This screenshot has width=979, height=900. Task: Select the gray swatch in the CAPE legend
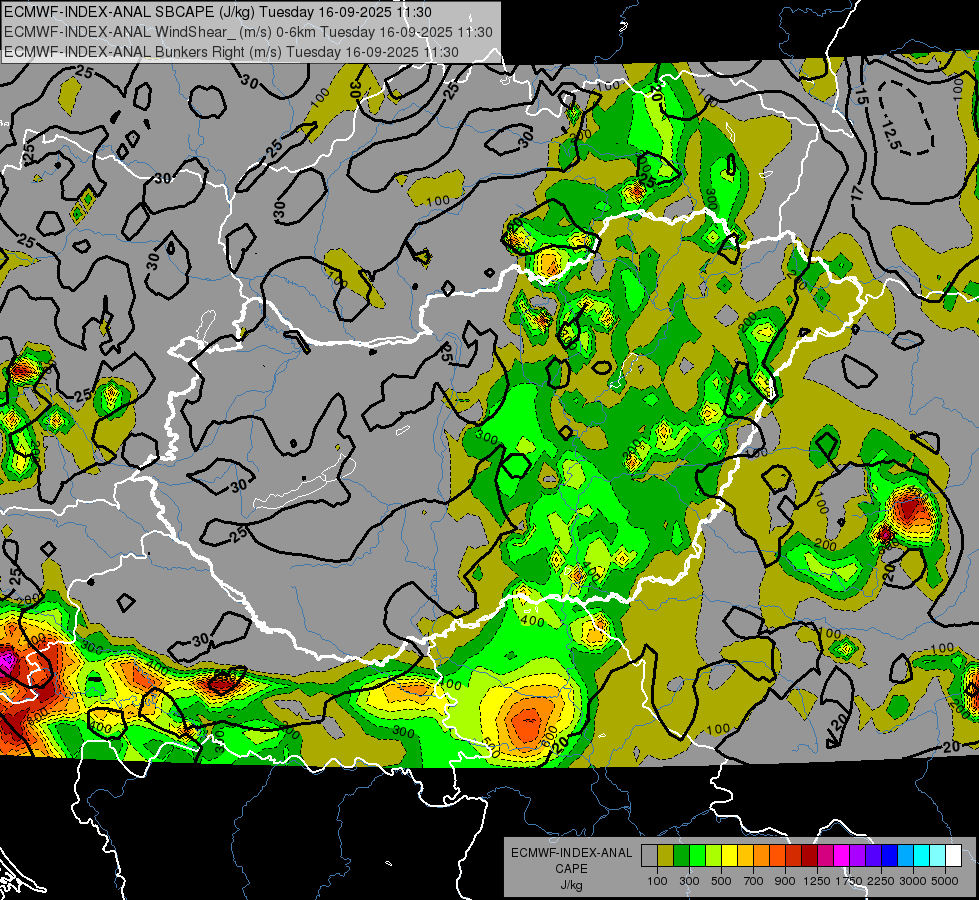(649, 855)
